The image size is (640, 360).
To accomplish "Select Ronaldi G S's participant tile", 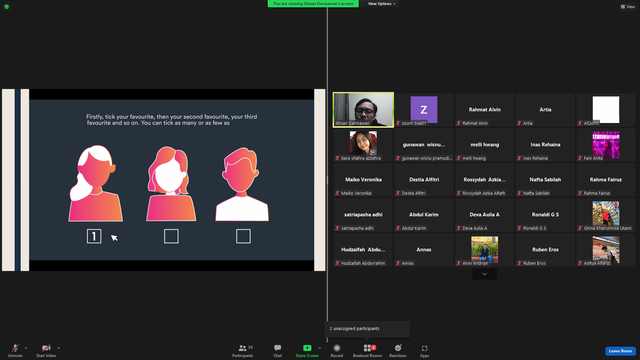I will click(x=545, y=215).
